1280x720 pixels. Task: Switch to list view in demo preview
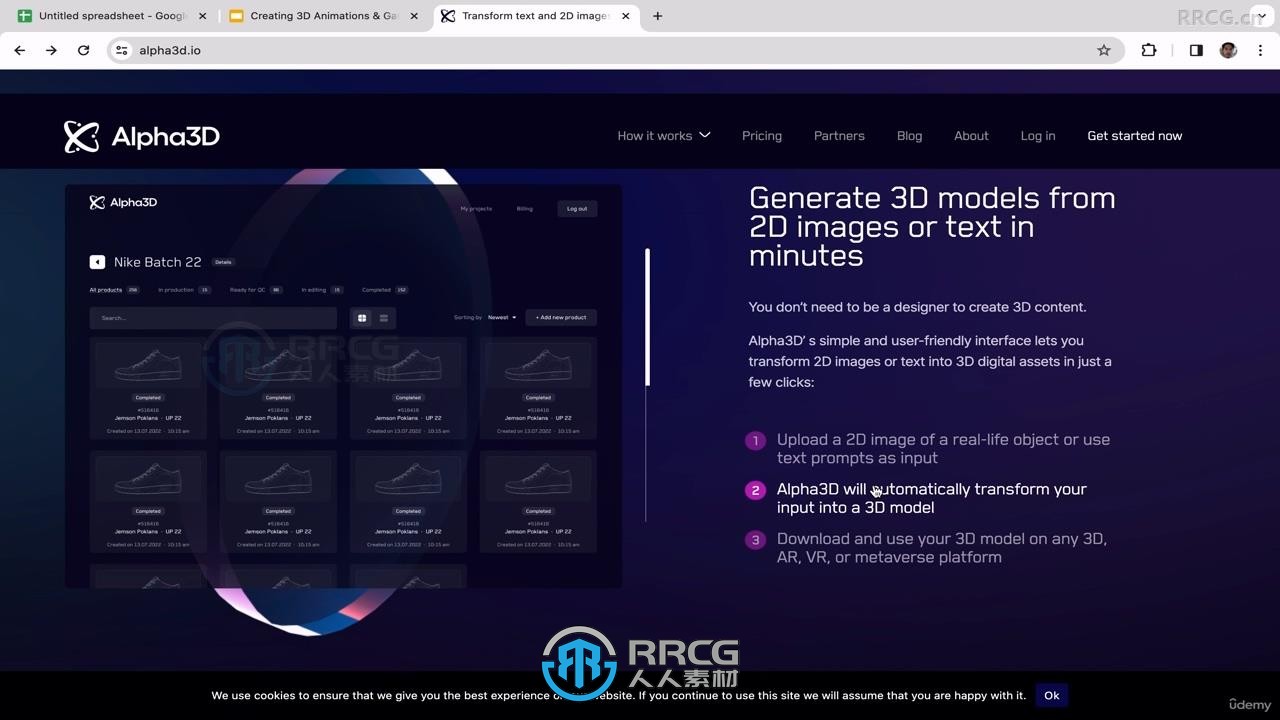(383, 318)
